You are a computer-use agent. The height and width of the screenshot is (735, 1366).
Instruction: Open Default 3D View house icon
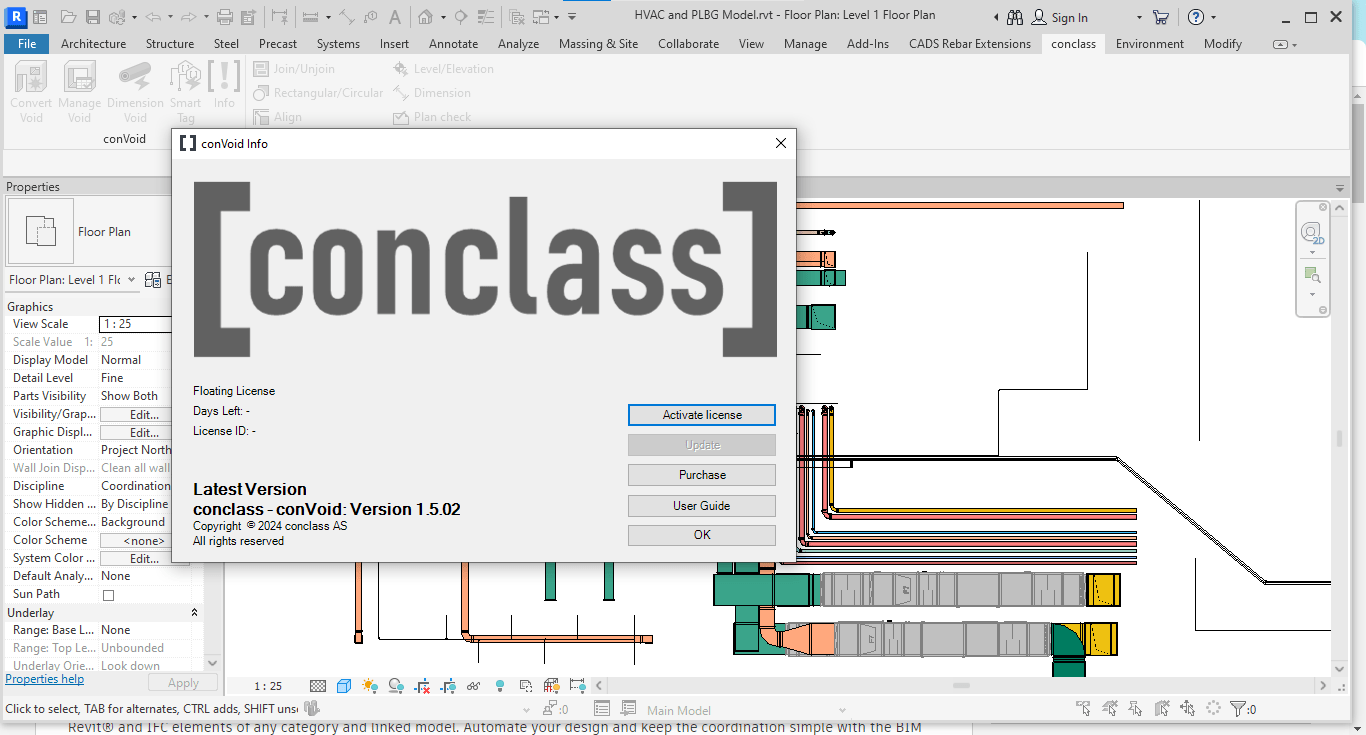point(425,17)
